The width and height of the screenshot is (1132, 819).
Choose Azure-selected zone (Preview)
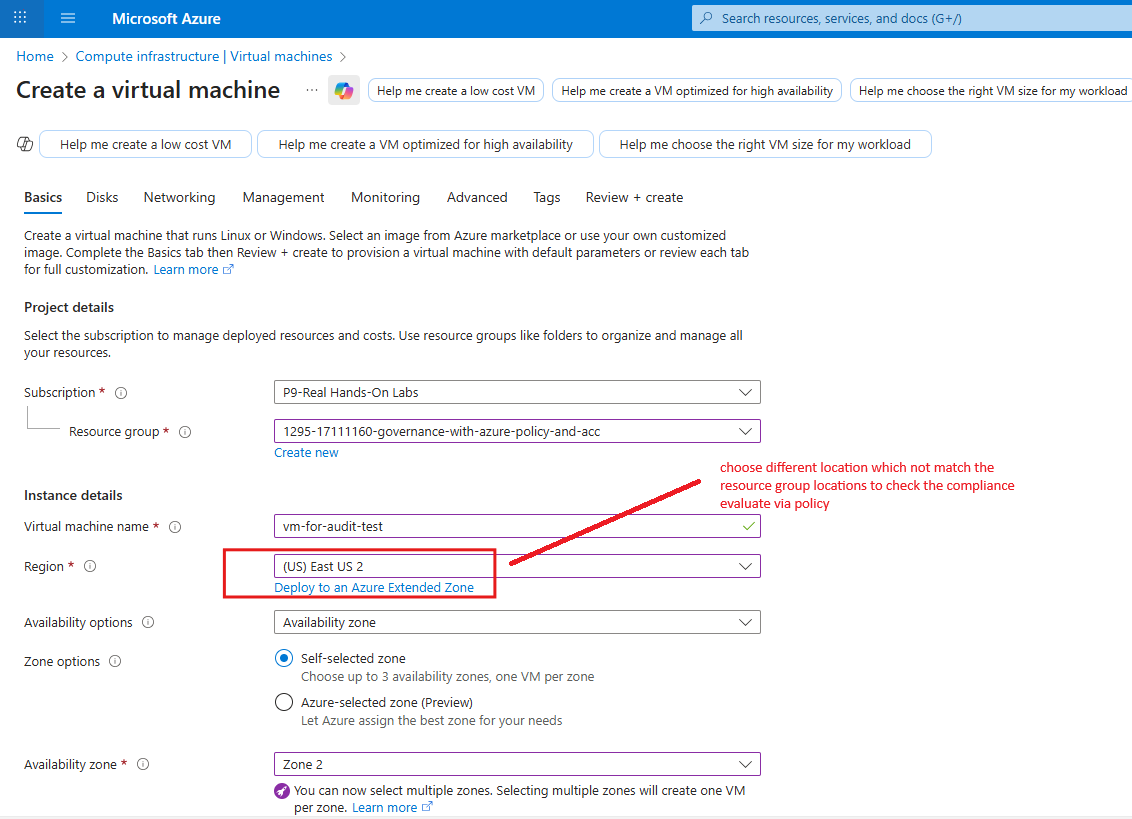283,701
